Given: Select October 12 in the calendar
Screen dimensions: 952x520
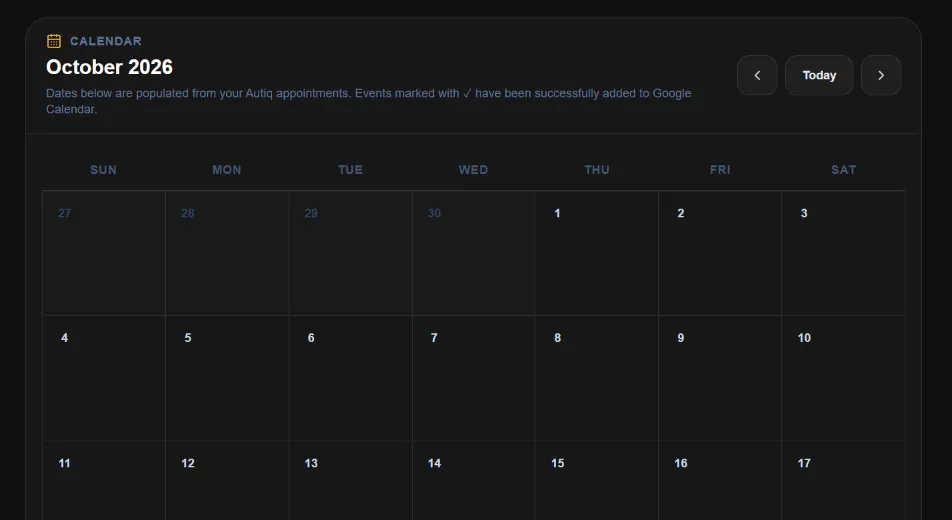Looking at the screenshot, I should (227, 481).
